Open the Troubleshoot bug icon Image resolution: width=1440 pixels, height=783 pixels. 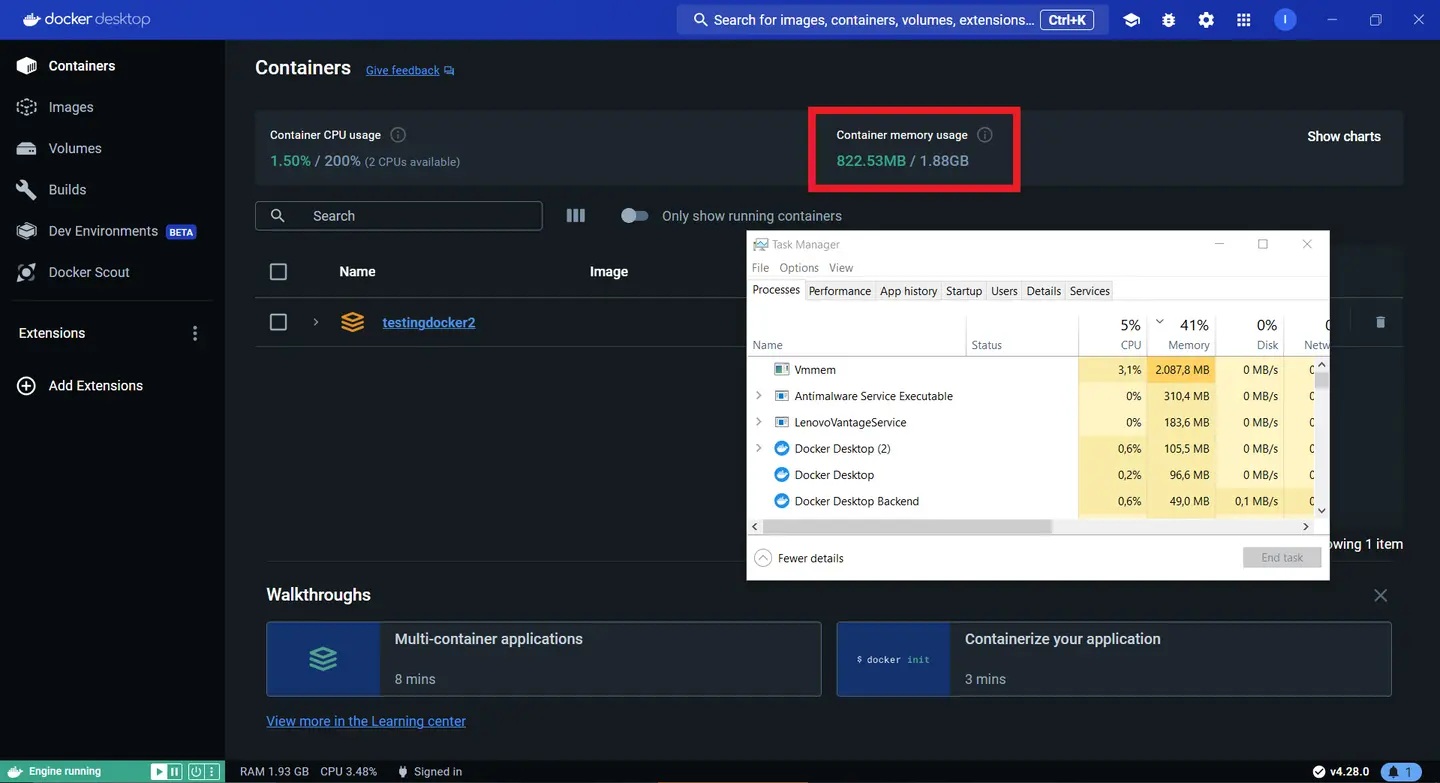pos(1169,20)
